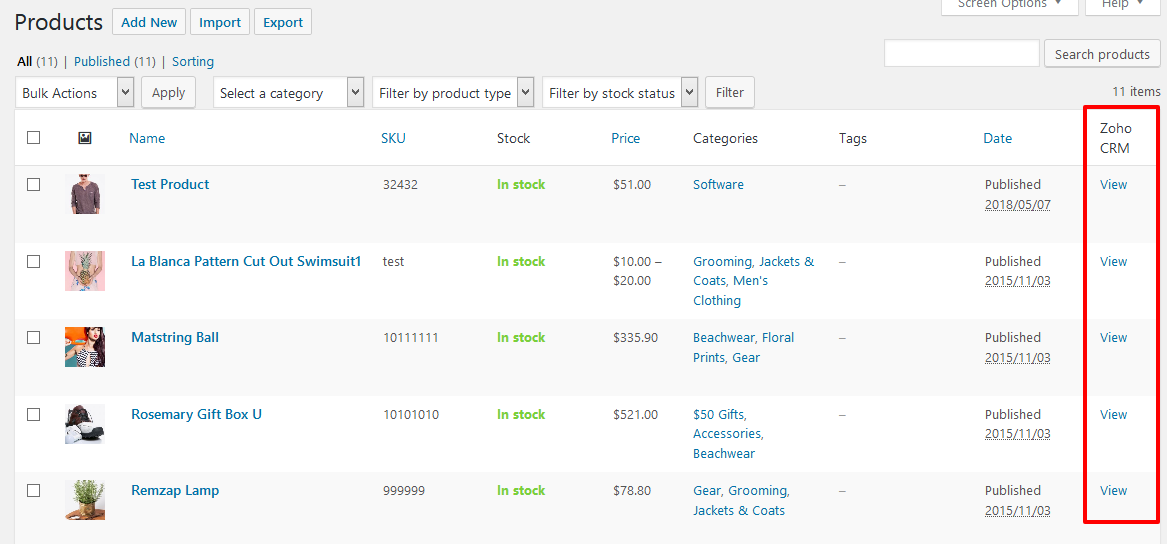This screenshot has width=1167, height=544.
Task: Sort products by Name column
Action: [x=147, y=138]
